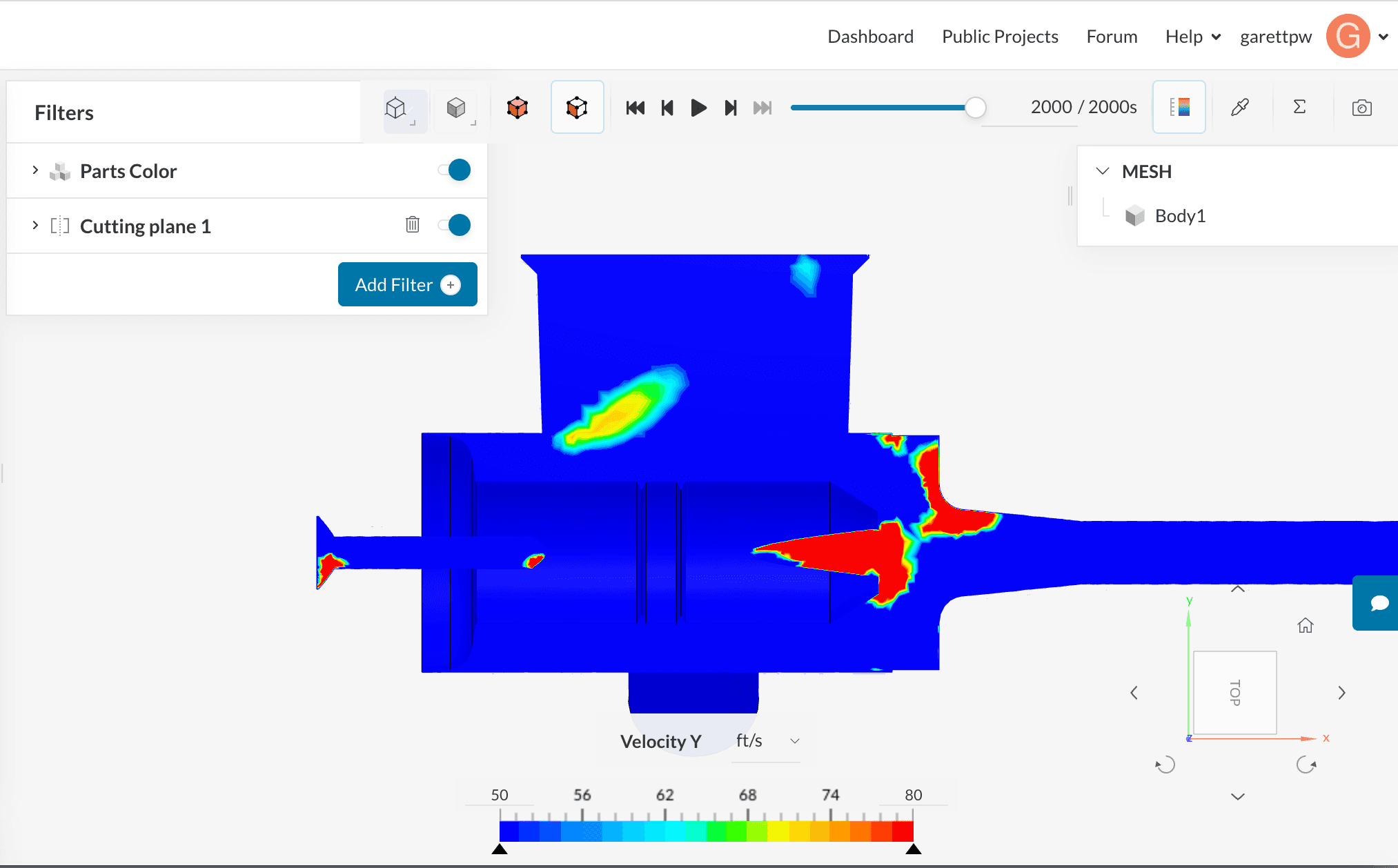Expand the Parts Color filter
Screen dimensions: 1398x868
pyautogui.click(x=35, y=170)
